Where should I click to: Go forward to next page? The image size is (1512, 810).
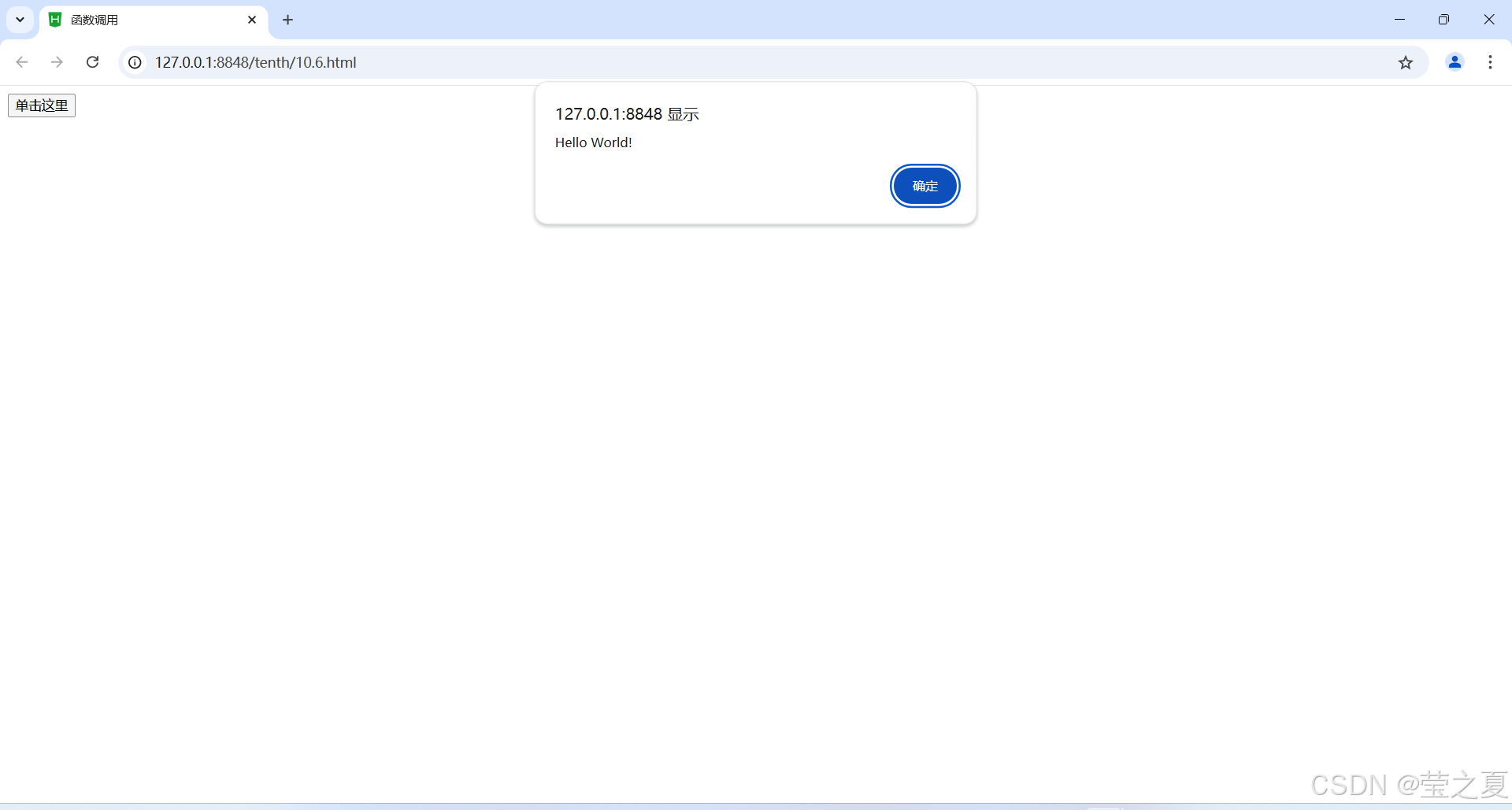point(57,62)
